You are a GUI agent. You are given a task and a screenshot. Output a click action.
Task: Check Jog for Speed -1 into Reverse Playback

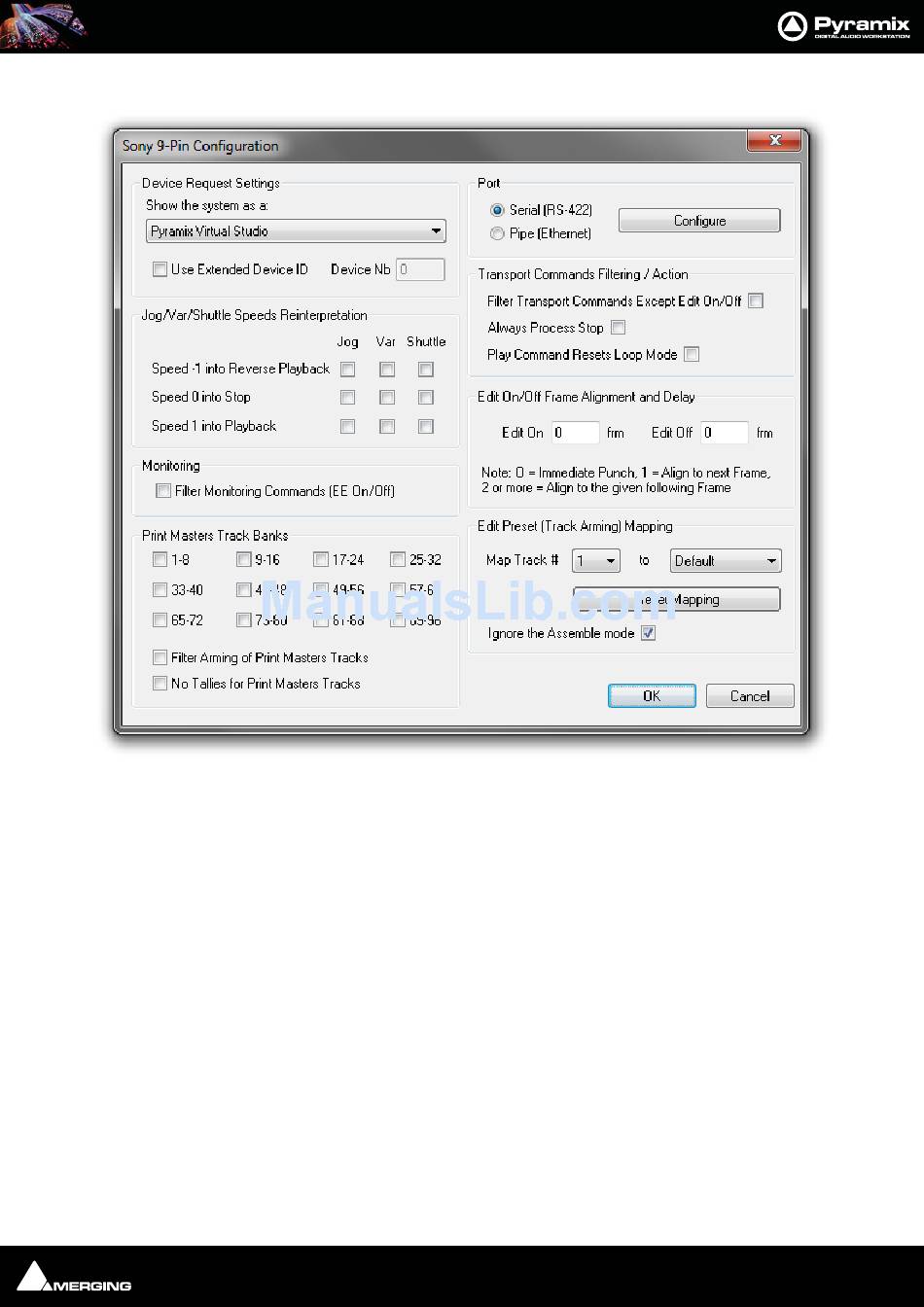click(348, 370)
